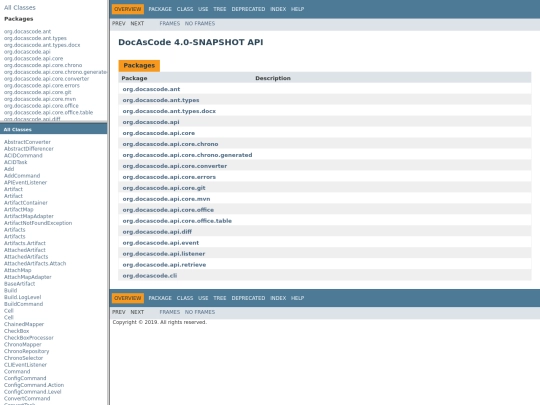Image resolution: width=540 pixels, height=405 pixels.
Task: Open org.docascode.ant.types in packages table
Action: click(x=161, y=100)
